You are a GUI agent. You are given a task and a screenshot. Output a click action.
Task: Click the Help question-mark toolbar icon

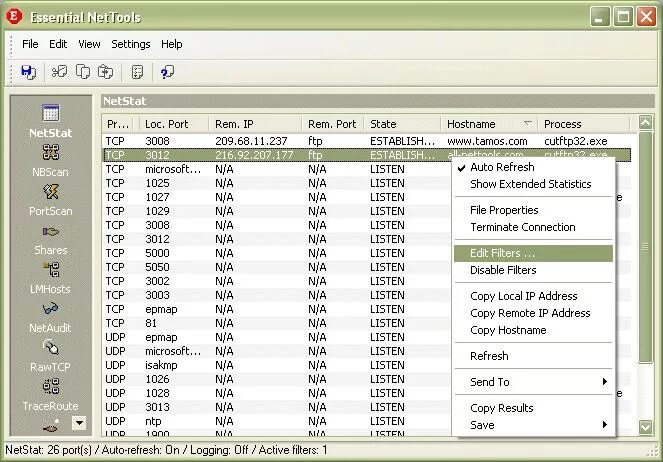(x=167, y=72)
